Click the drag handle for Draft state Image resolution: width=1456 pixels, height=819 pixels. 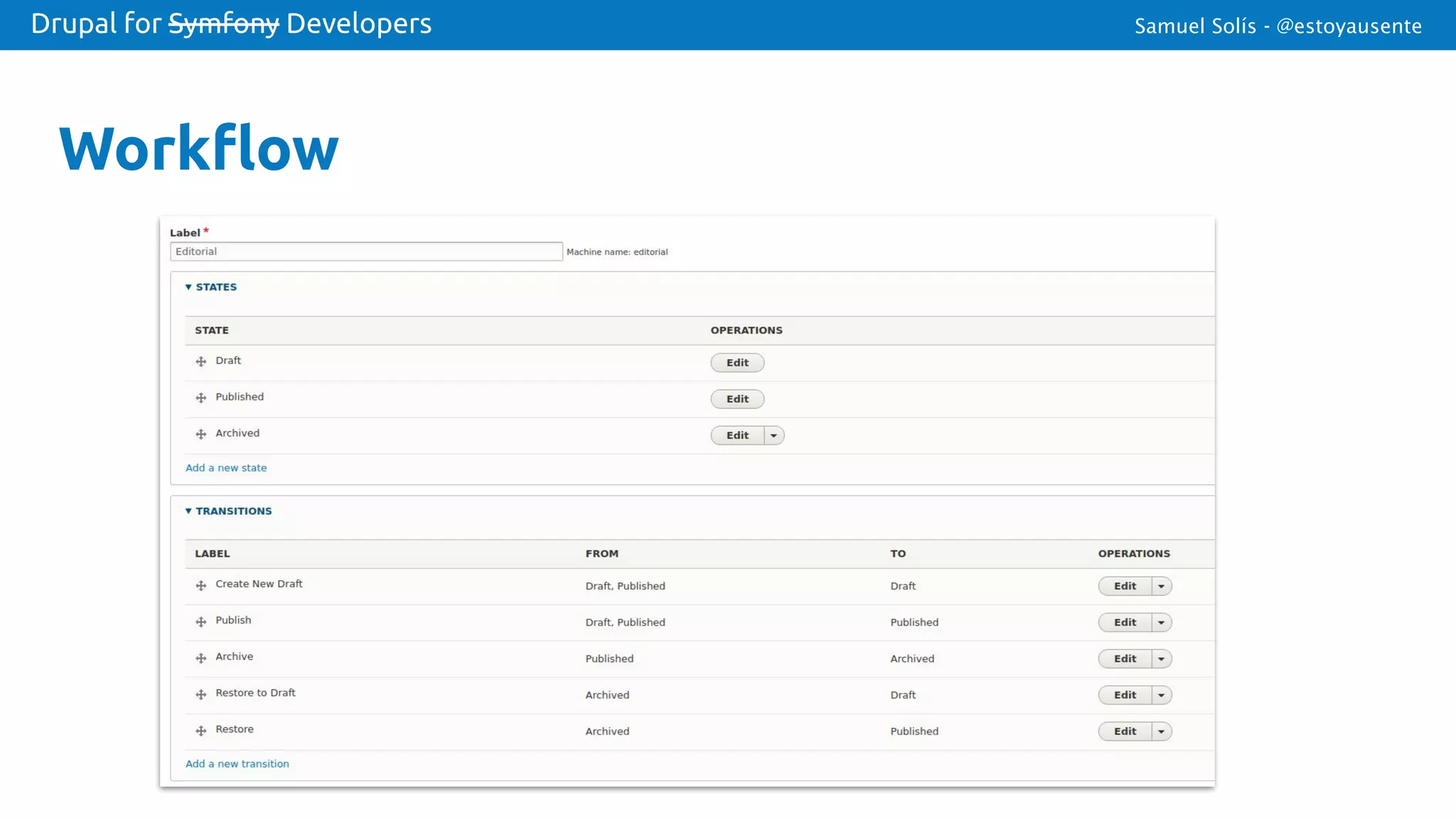201,362
